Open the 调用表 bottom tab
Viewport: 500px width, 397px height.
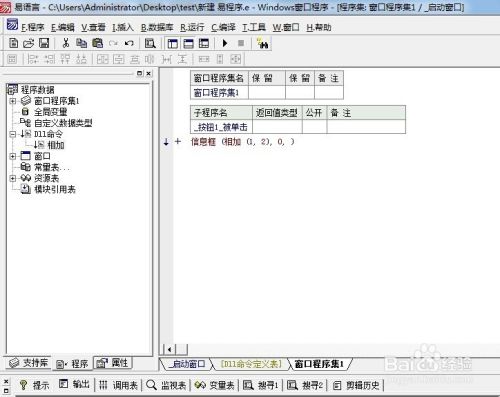point(118,385)
